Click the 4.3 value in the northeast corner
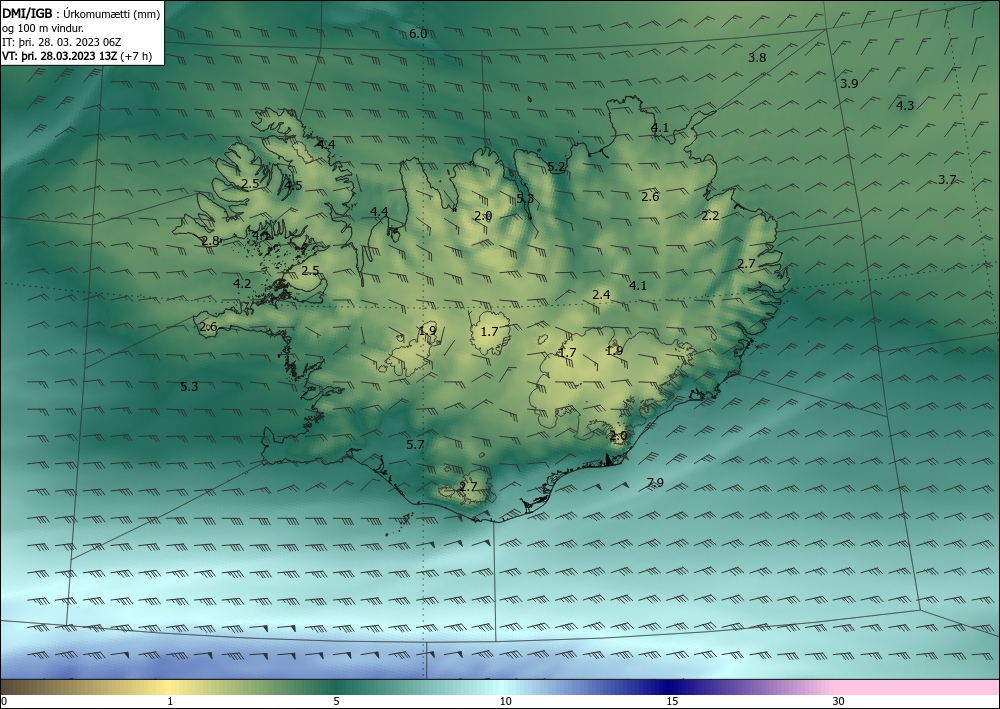Viewport: 1000px width, 709px height. pyautogui.click(x=905, y=106)
